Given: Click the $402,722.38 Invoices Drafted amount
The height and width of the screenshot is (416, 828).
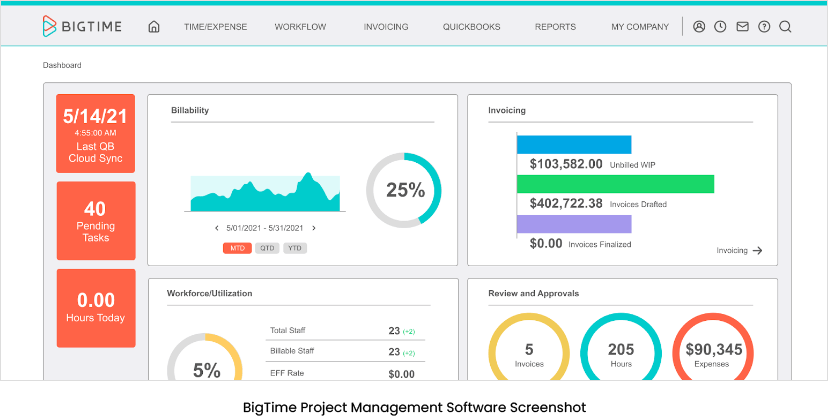Looking at the screenshot, I should pos(566,204).
